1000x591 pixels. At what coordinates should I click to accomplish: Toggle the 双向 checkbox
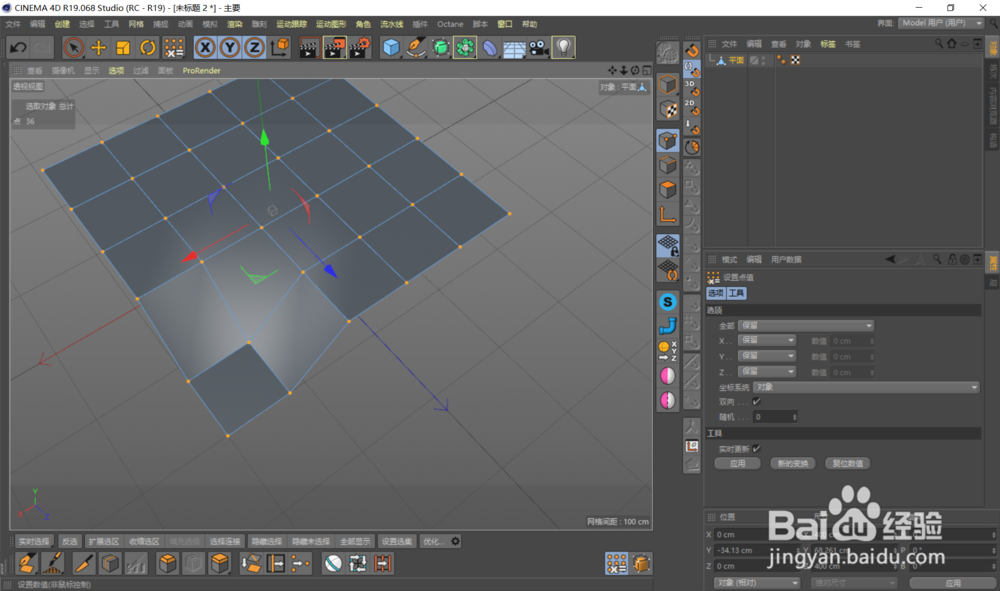click(756, 402)
